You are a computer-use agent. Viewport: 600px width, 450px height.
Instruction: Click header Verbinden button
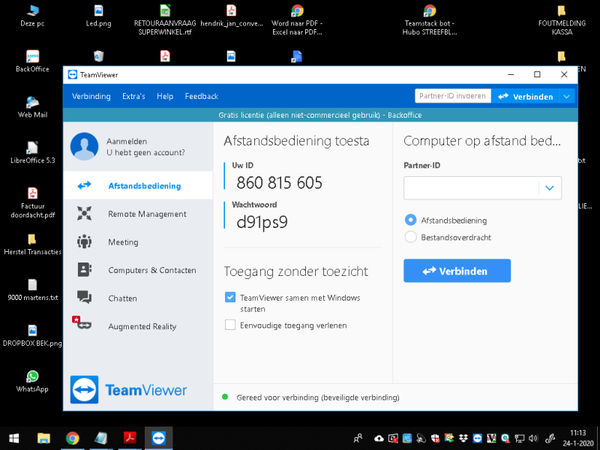pyautogui.click(x=525, y=96)
